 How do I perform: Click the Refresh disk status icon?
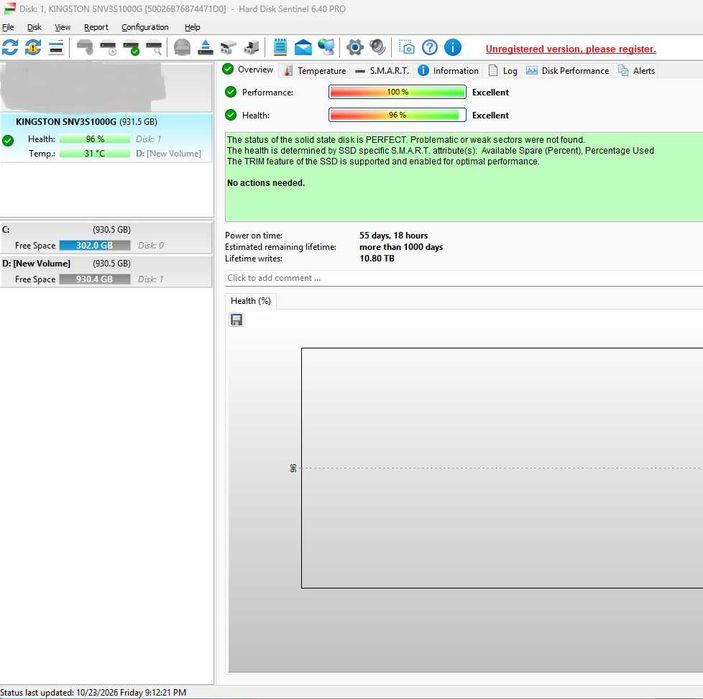point(10,48)
